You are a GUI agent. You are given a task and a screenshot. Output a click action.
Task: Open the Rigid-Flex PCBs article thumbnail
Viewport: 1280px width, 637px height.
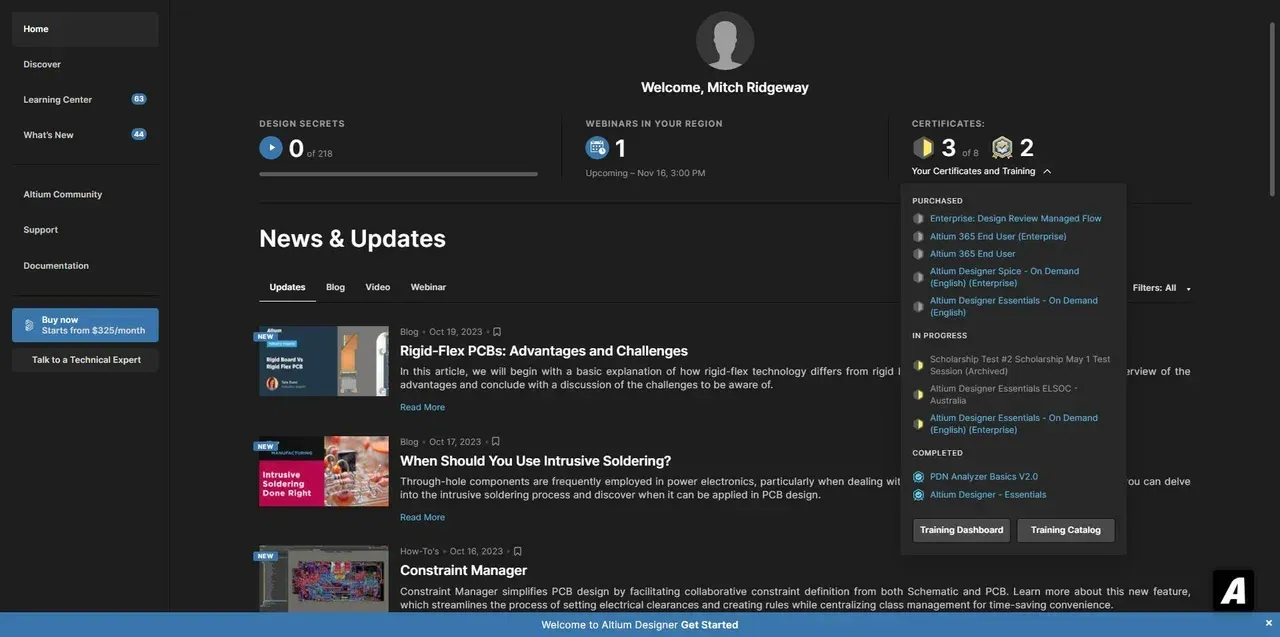324,361
